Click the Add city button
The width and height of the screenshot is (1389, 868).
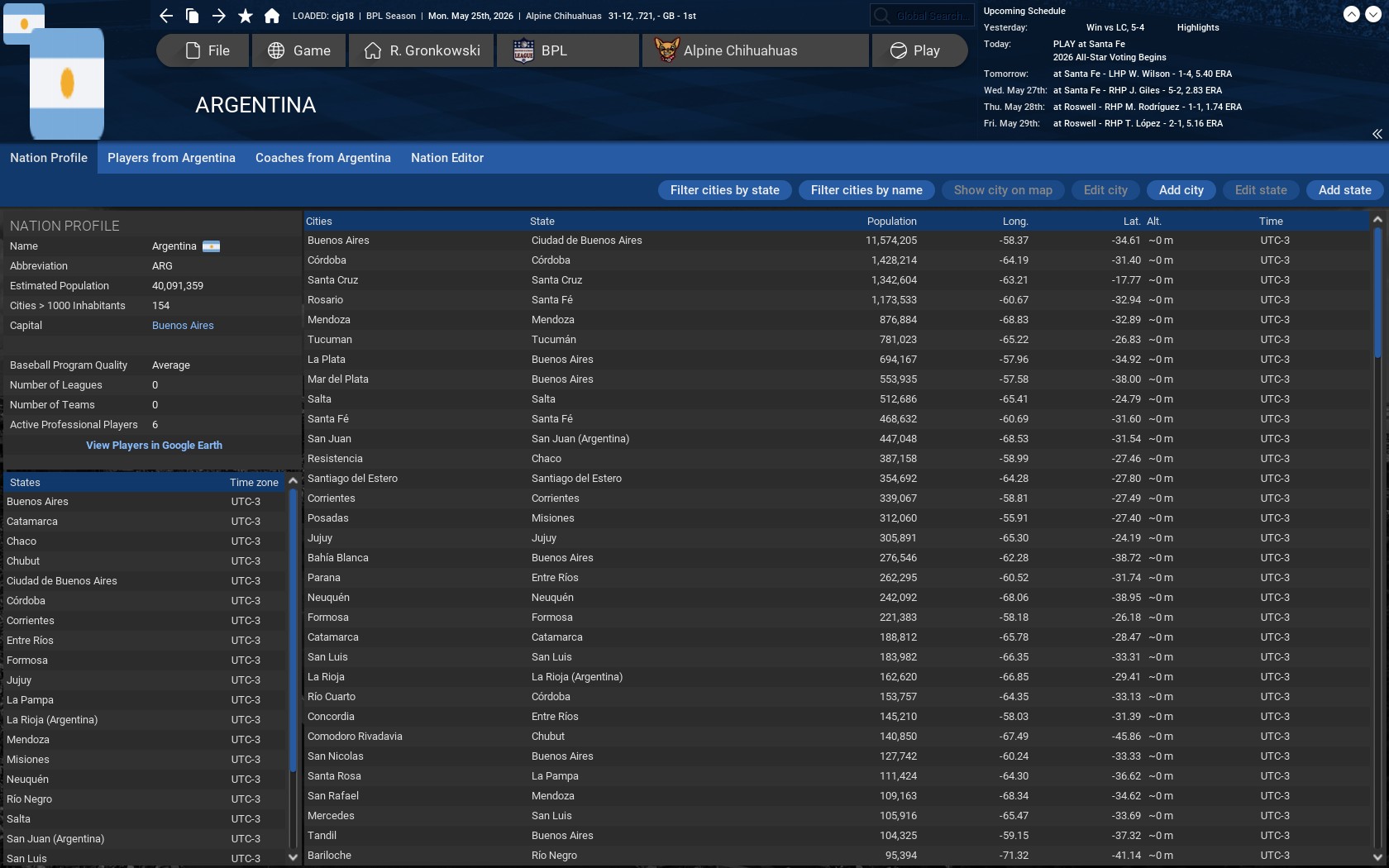click(1181, 190)
